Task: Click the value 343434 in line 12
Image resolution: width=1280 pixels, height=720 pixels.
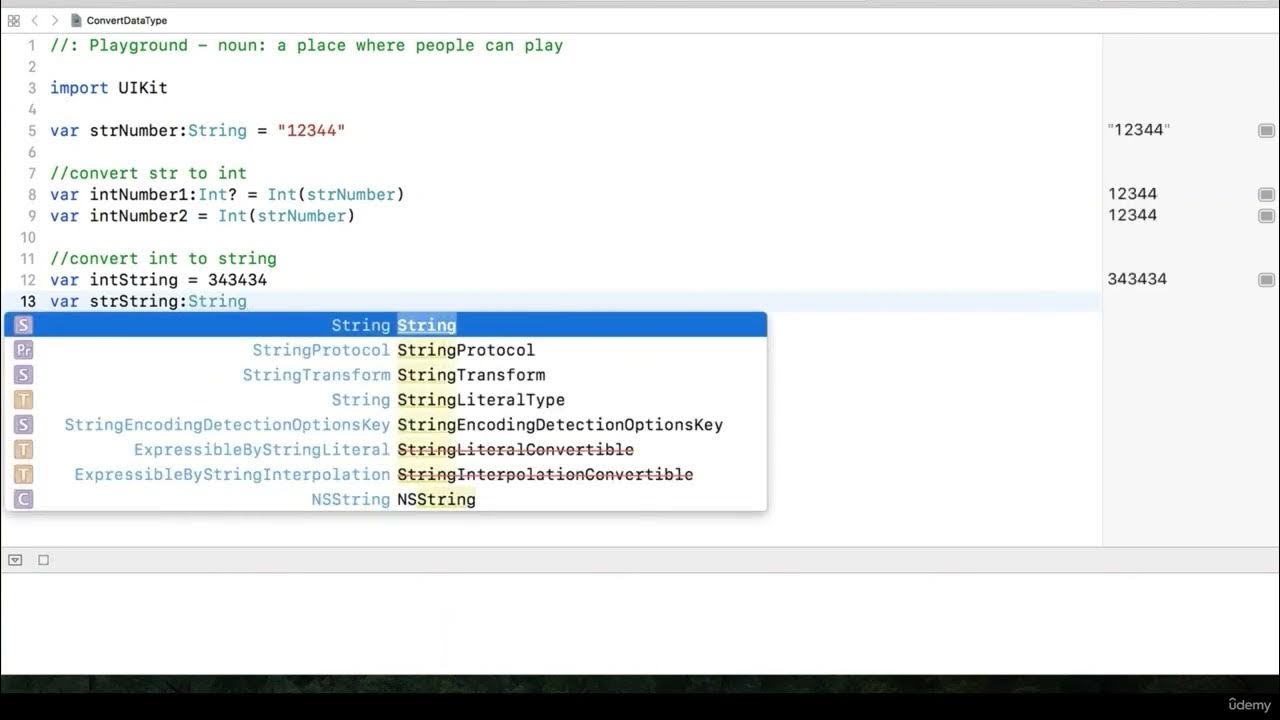Action: (x=237, y=280)
